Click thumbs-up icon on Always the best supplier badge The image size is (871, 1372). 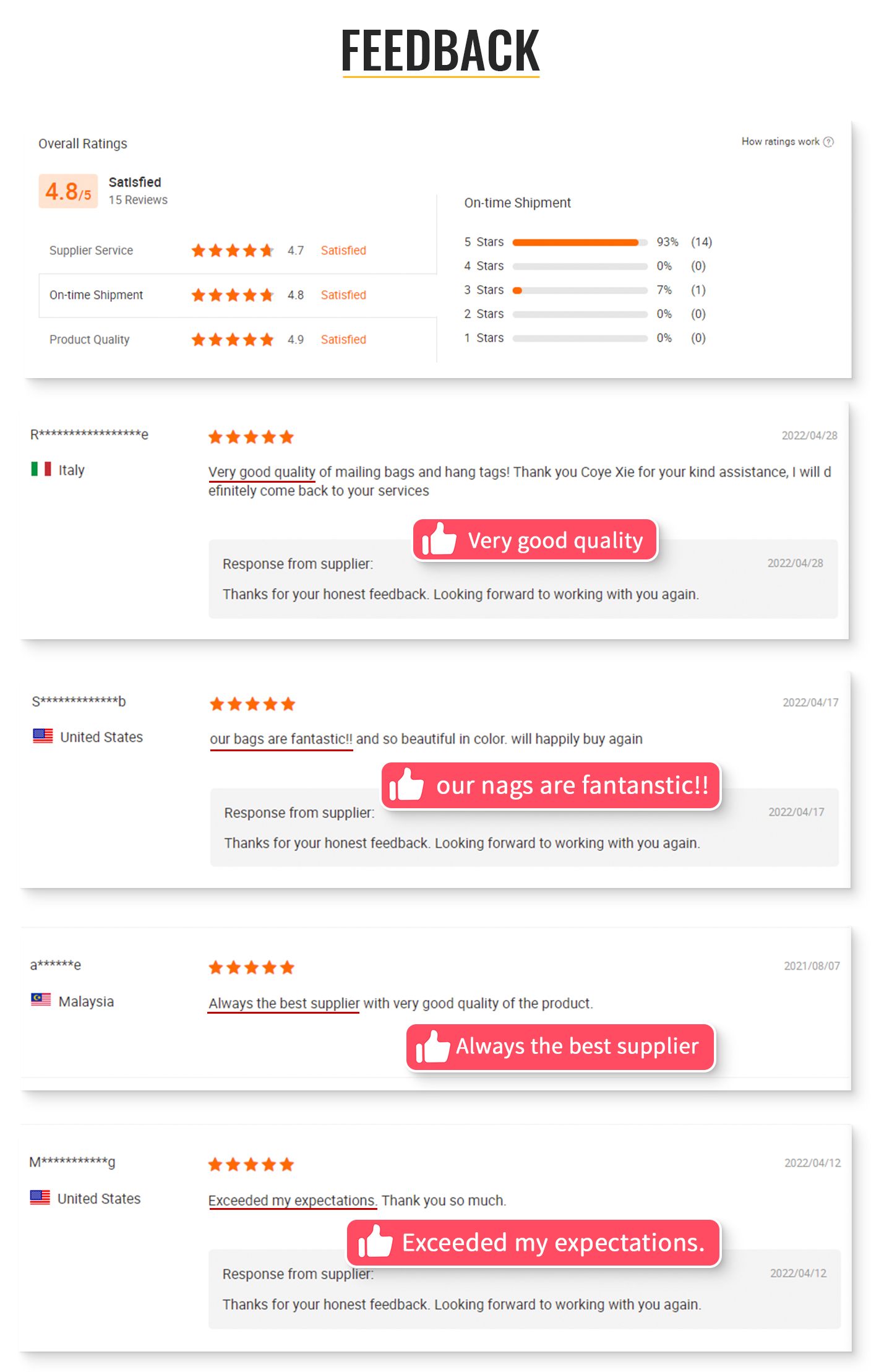tap(432, 1047)
